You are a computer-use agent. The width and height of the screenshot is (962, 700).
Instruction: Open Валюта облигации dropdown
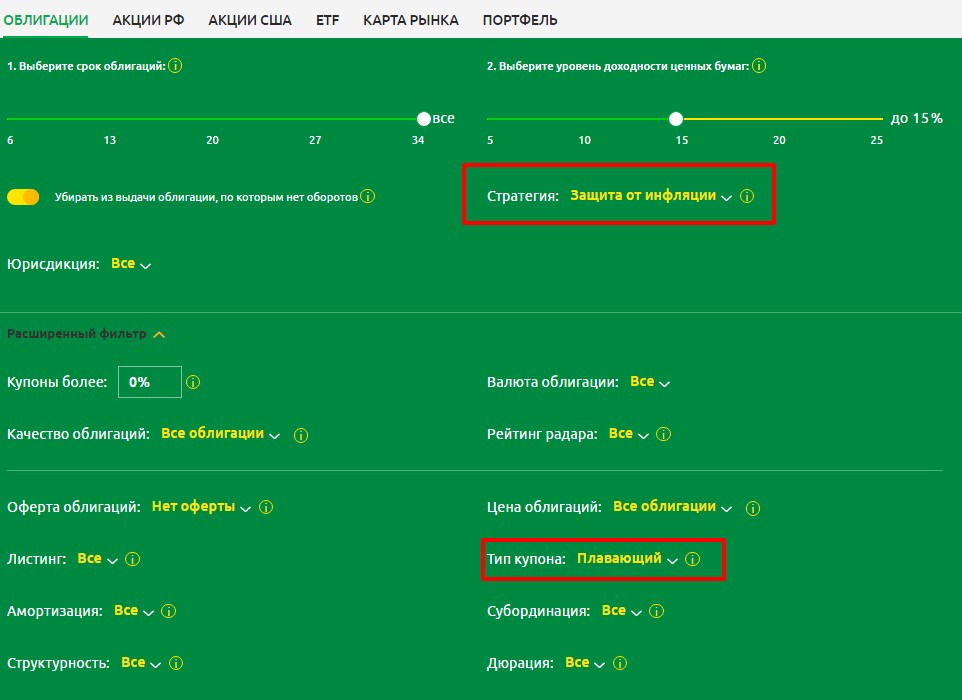pos(649,382)
